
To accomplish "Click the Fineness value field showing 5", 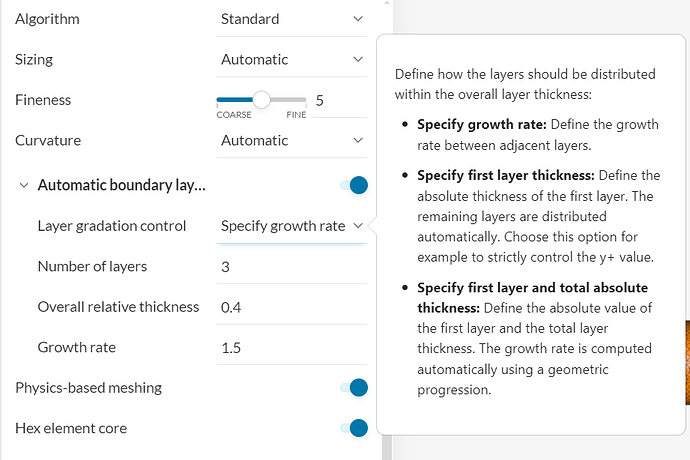I will 320,100.
